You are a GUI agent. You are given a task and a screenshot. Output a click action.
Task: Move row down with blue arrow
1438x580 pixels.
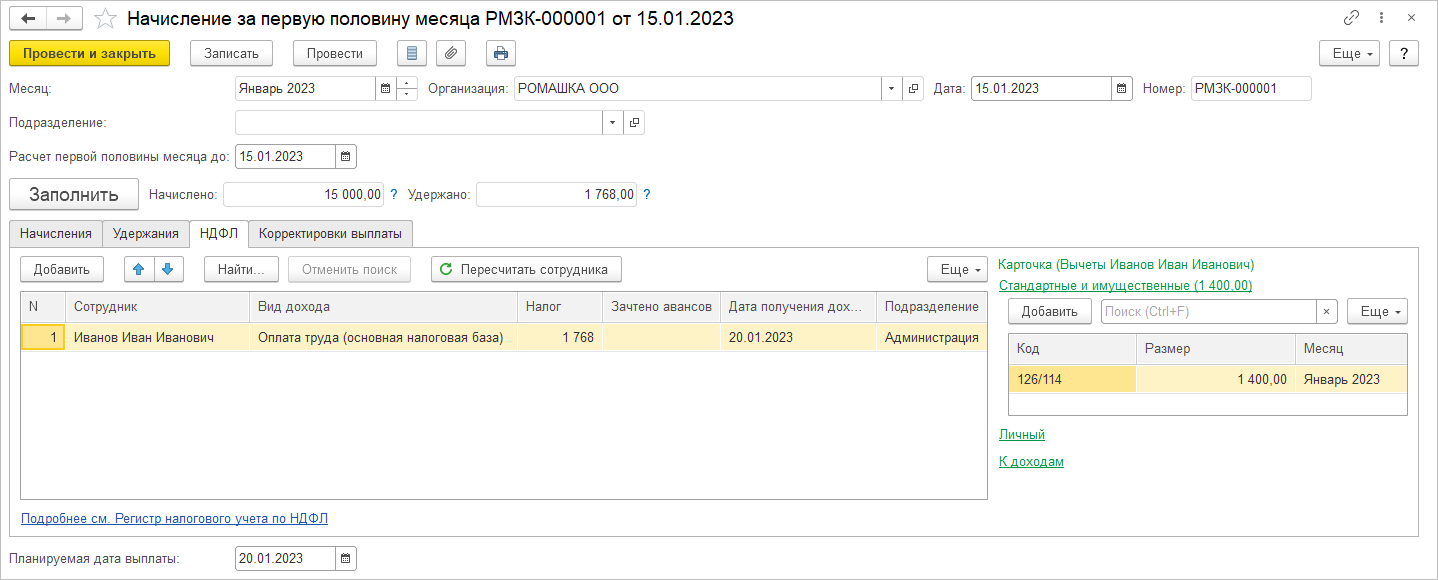pos(168,269)
